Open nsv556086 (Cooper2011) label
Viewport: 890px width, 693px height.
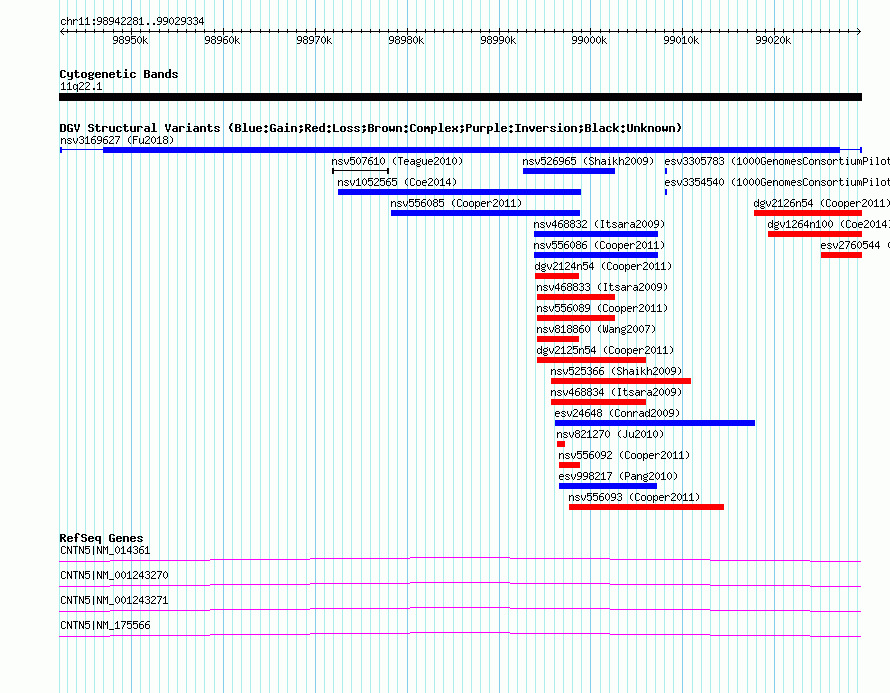pyautogui.click(x=599, y=245)
